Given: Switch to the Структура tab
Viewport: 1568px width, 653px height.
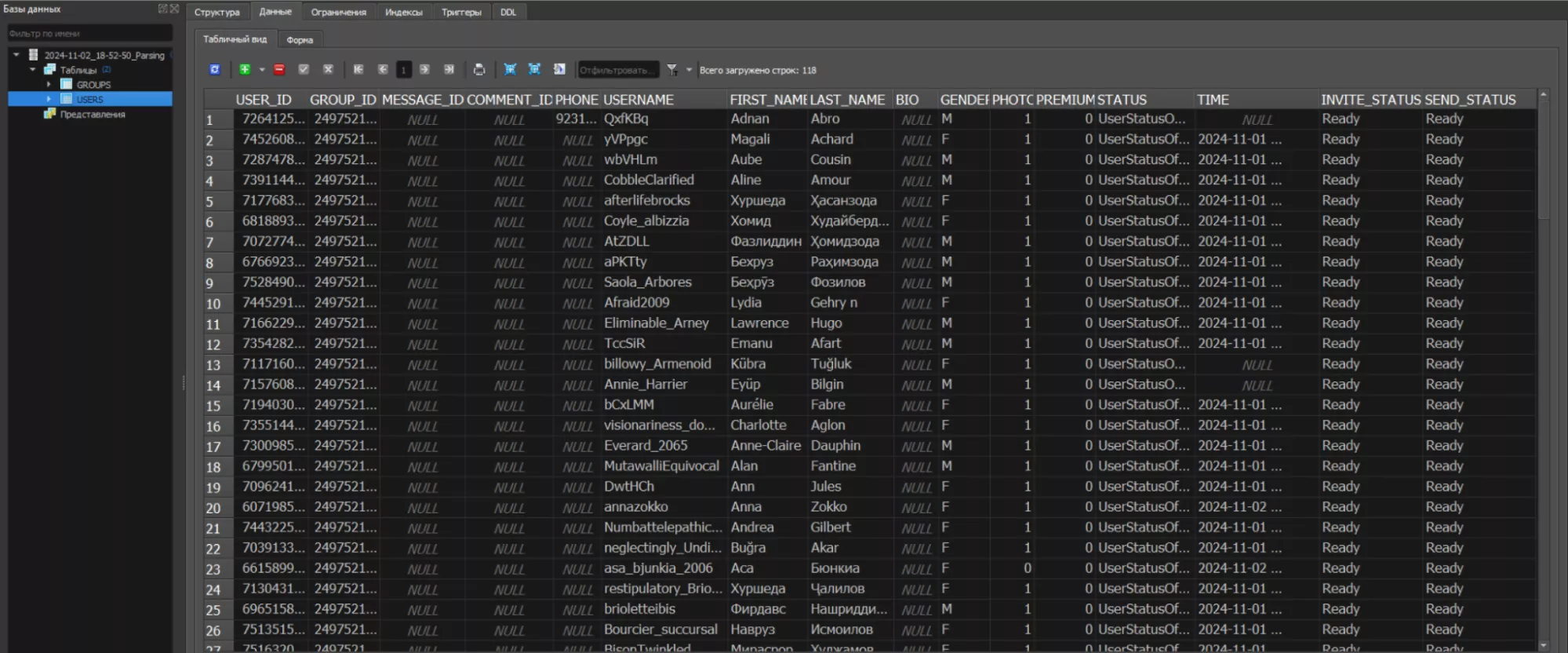Looking at the screenshot, I should pos(217,12).
